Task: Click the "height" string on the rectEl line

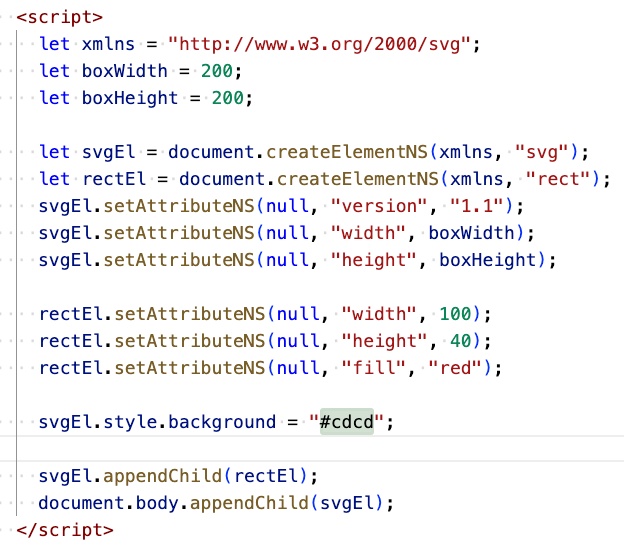Action: pos(384,341)
